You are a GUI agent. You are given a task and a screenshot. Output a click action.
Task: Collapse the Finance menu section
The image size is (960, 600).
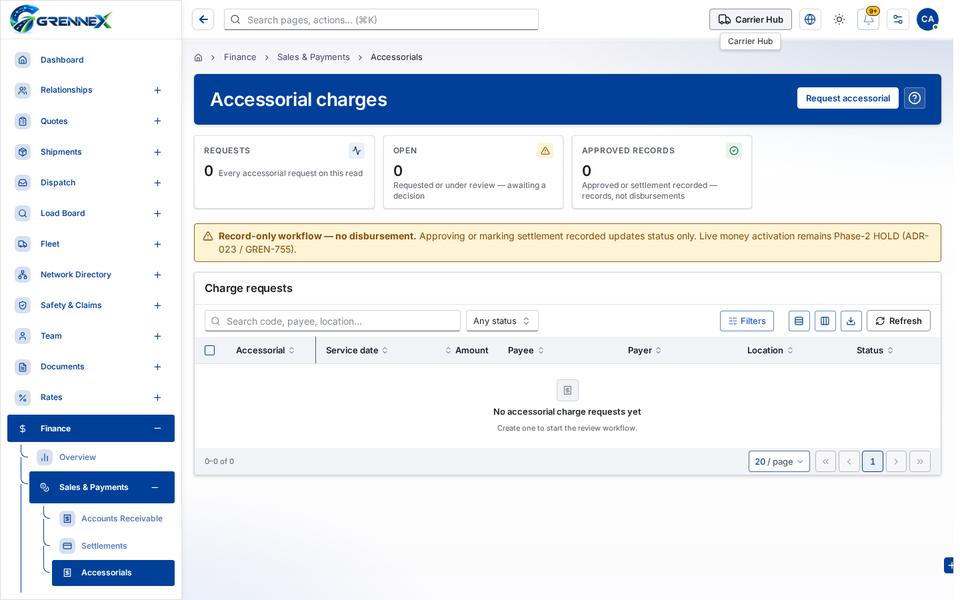point(157,429)
